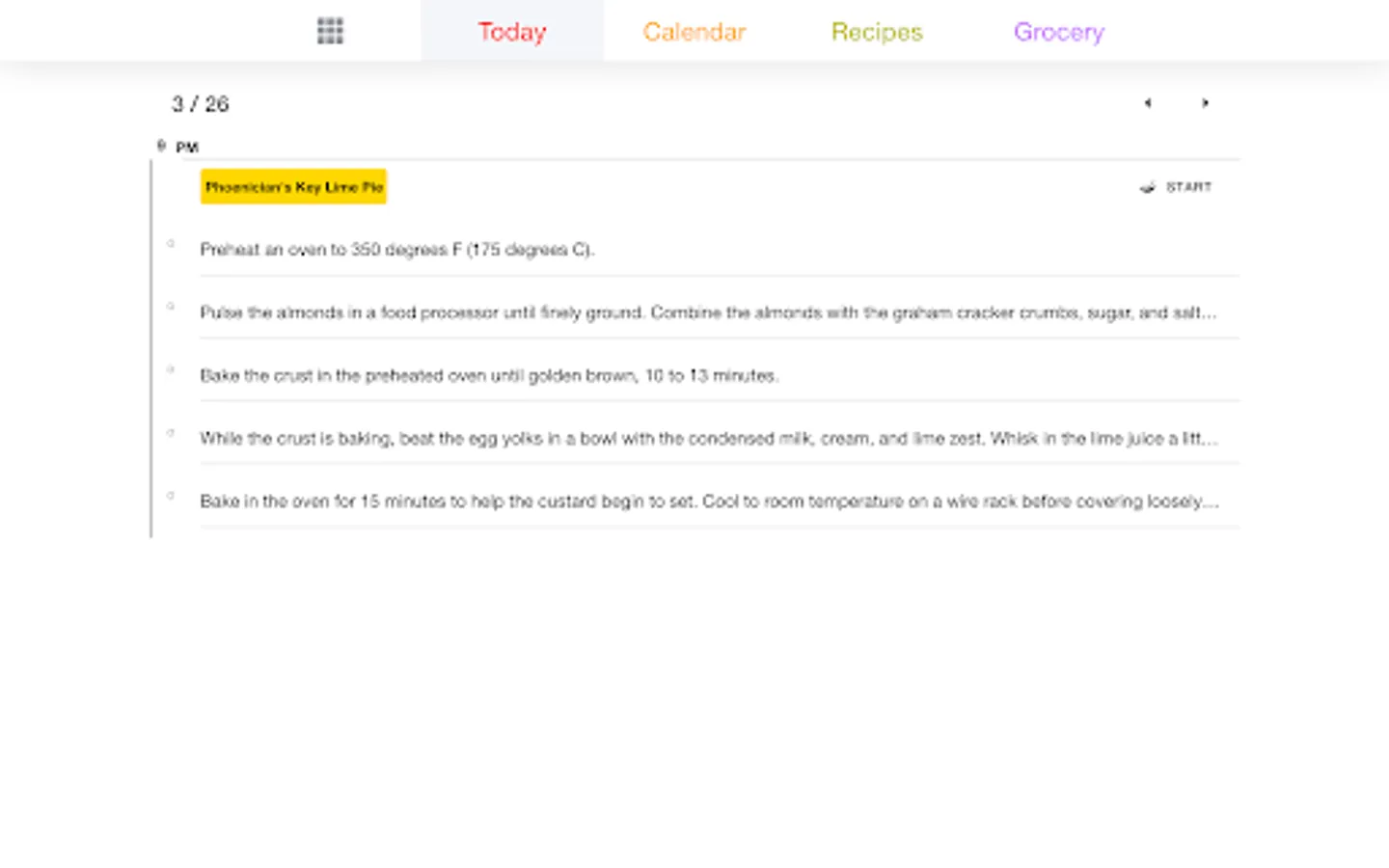The width and height of the screenshot is (1389, 868).
Task: Select the 3 / 26 date heading
Action: (x=201, y=104)
